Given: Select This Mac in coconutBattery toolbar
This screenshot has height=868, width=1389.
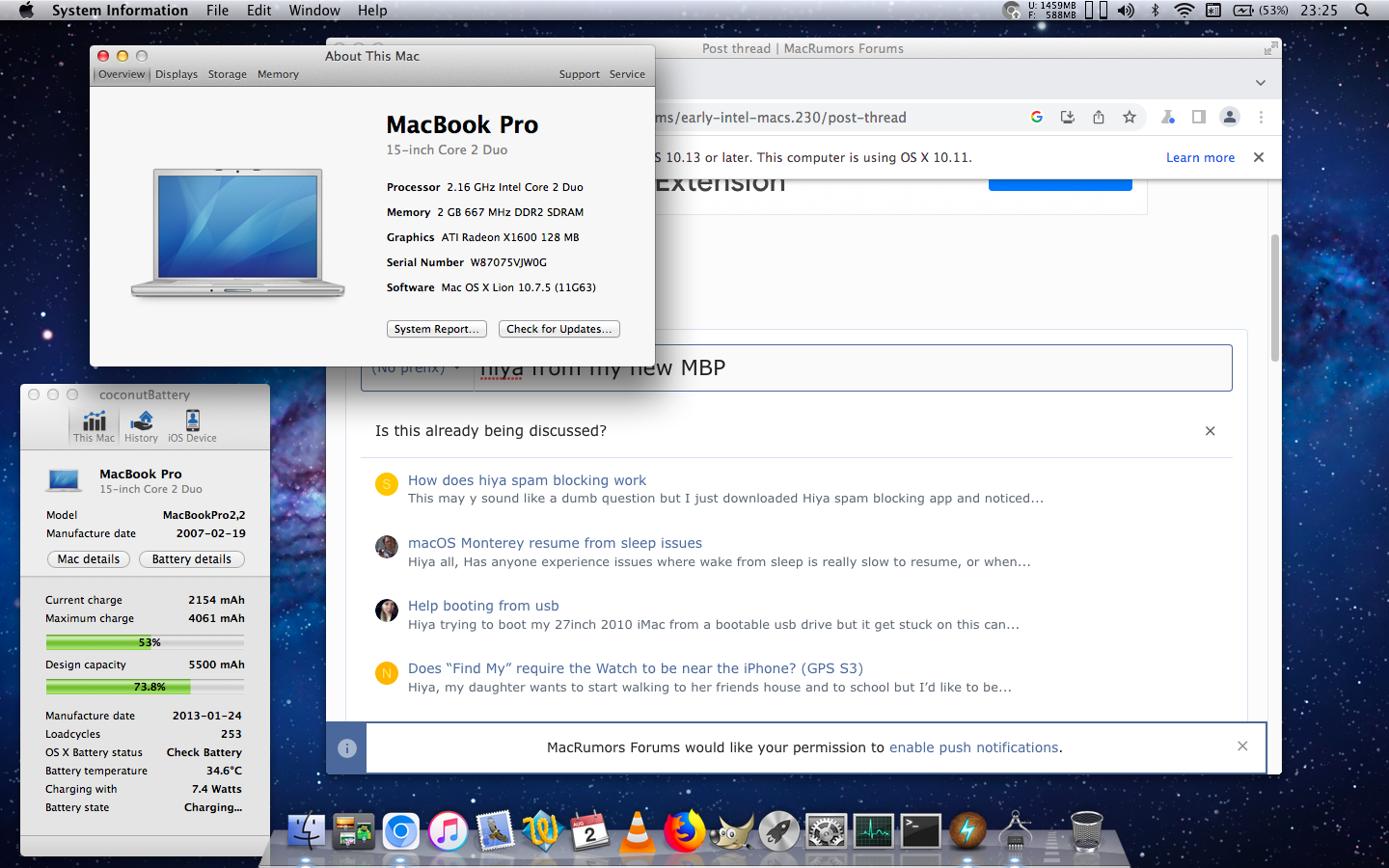Looking at the screenshot, I should pyautogui.click(x=94, y=425).
